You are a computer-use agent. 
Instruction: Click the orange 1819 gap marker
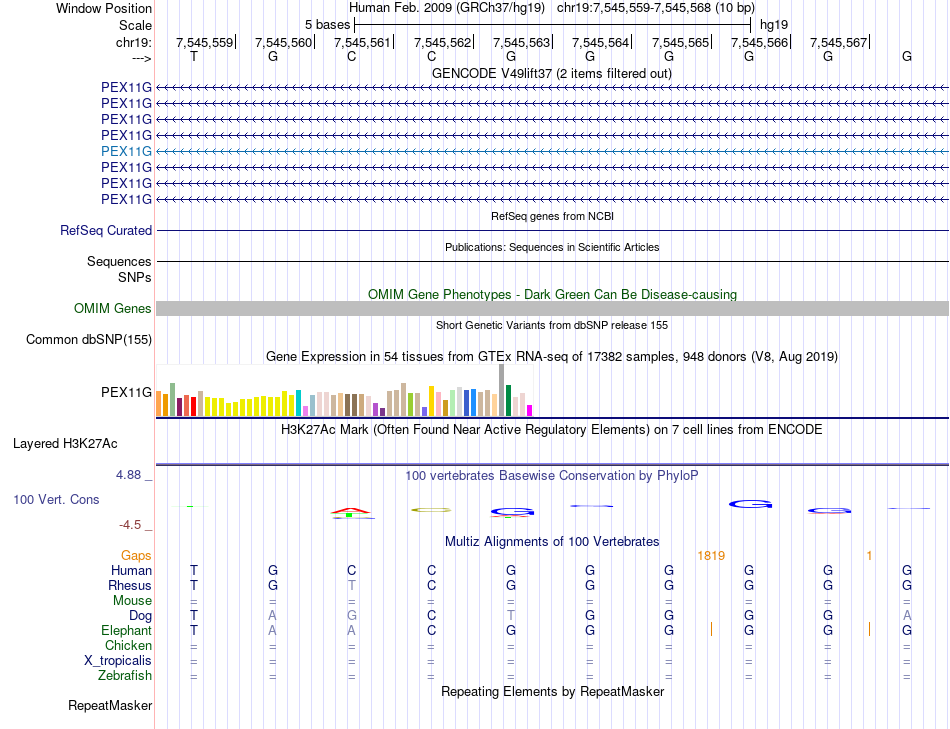coord(711,555)
